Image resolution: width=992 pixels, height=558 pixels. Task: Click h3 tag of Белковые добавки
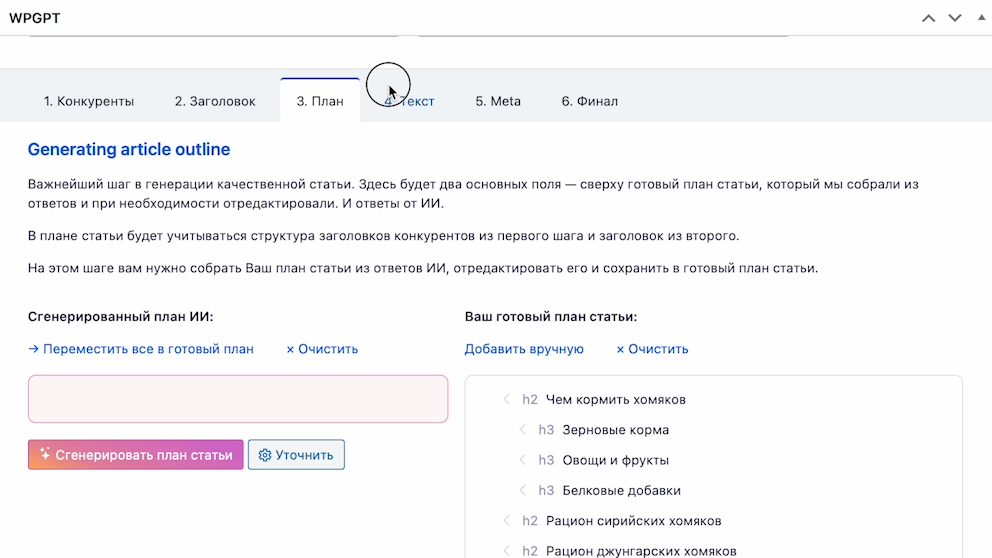pos(546,491)
